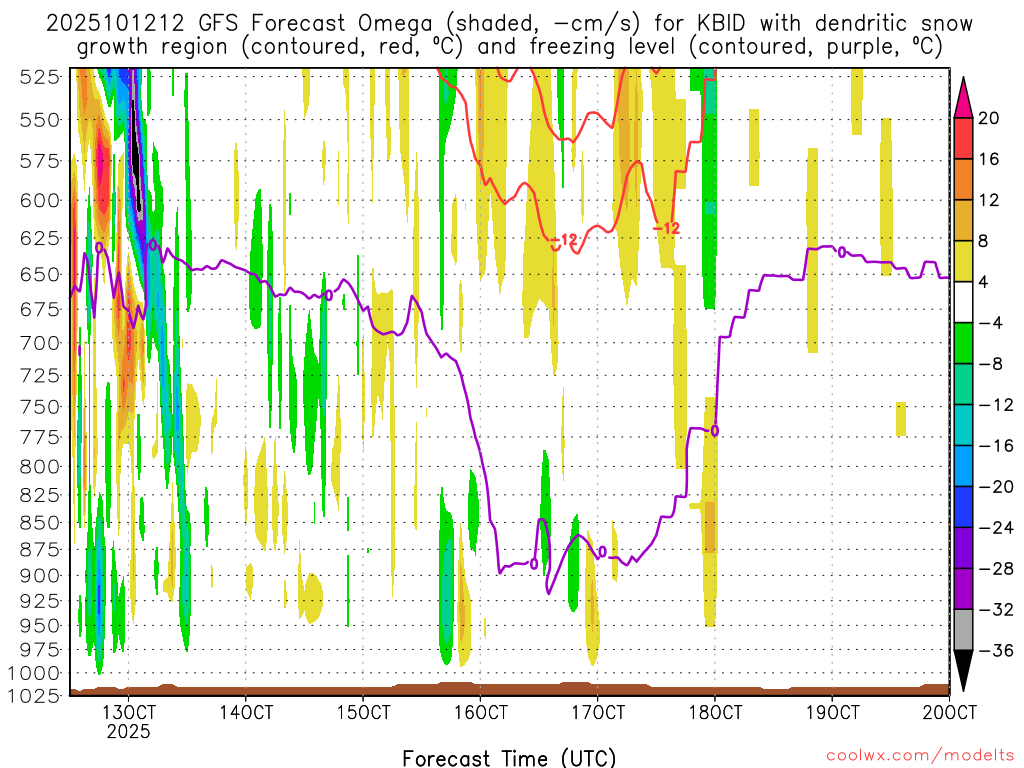This screenshot has width=1024, height=768.
Task: Click the 925 pressure level label
Action: [x=40, y=600]
